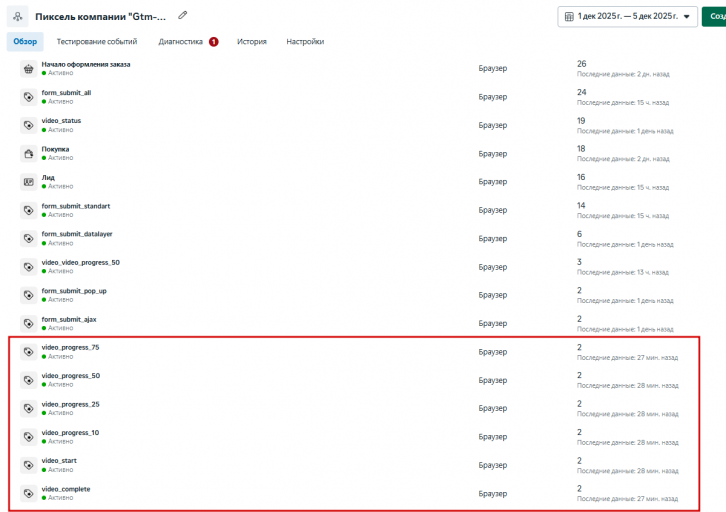Click the red diagnostics notification badge
Image resolution: width=726 pixels, height=512 pixels.
213,42
